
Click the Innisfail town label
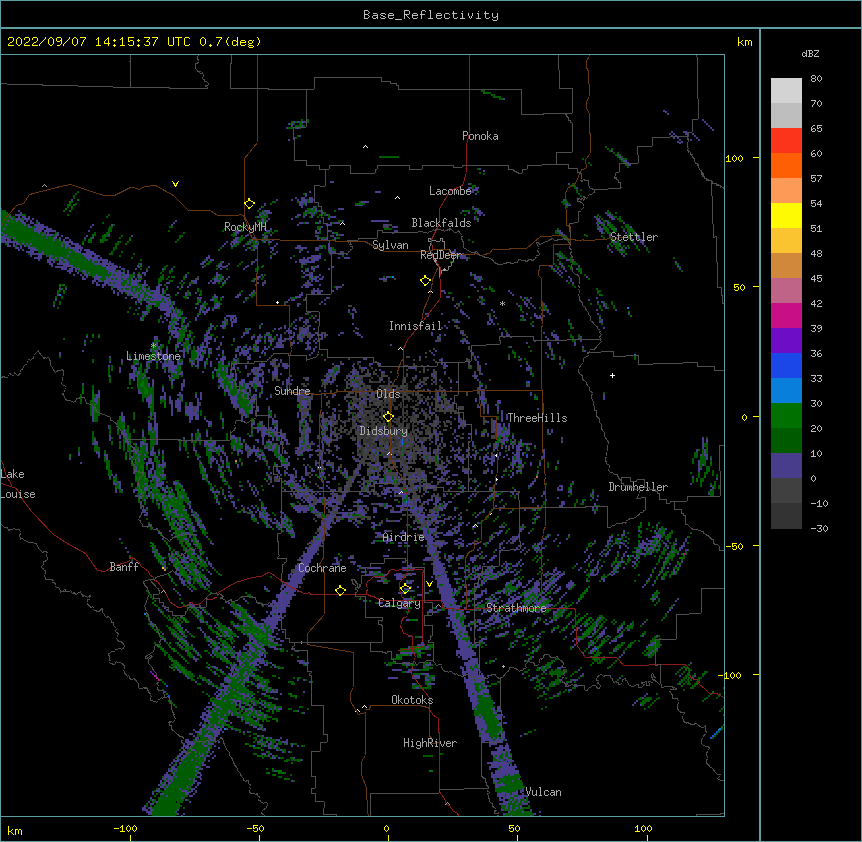(x=416, y=326)
